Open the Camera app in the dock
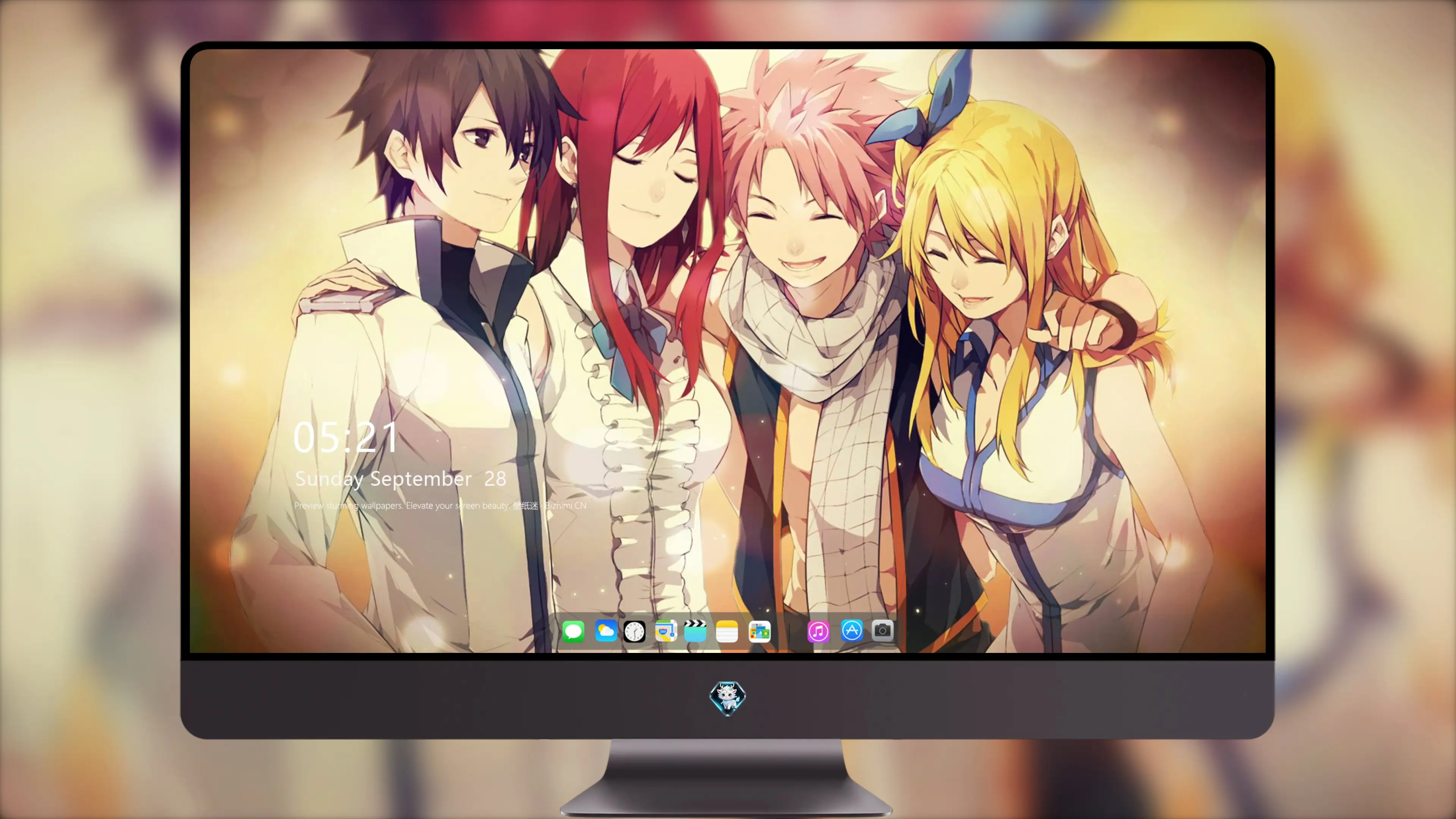 (882, 630)
